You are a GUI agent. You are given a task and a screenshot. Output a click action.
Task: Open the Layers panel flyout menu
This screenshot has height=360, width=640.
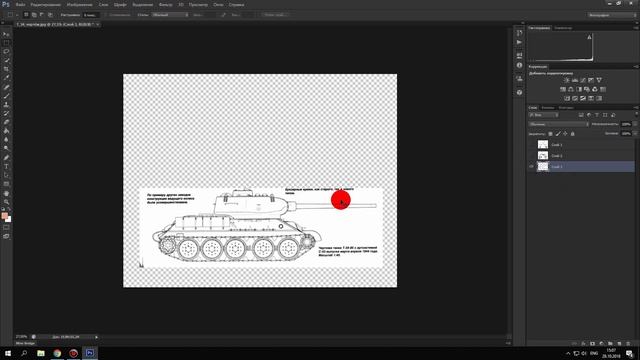[x=636, y=108]
